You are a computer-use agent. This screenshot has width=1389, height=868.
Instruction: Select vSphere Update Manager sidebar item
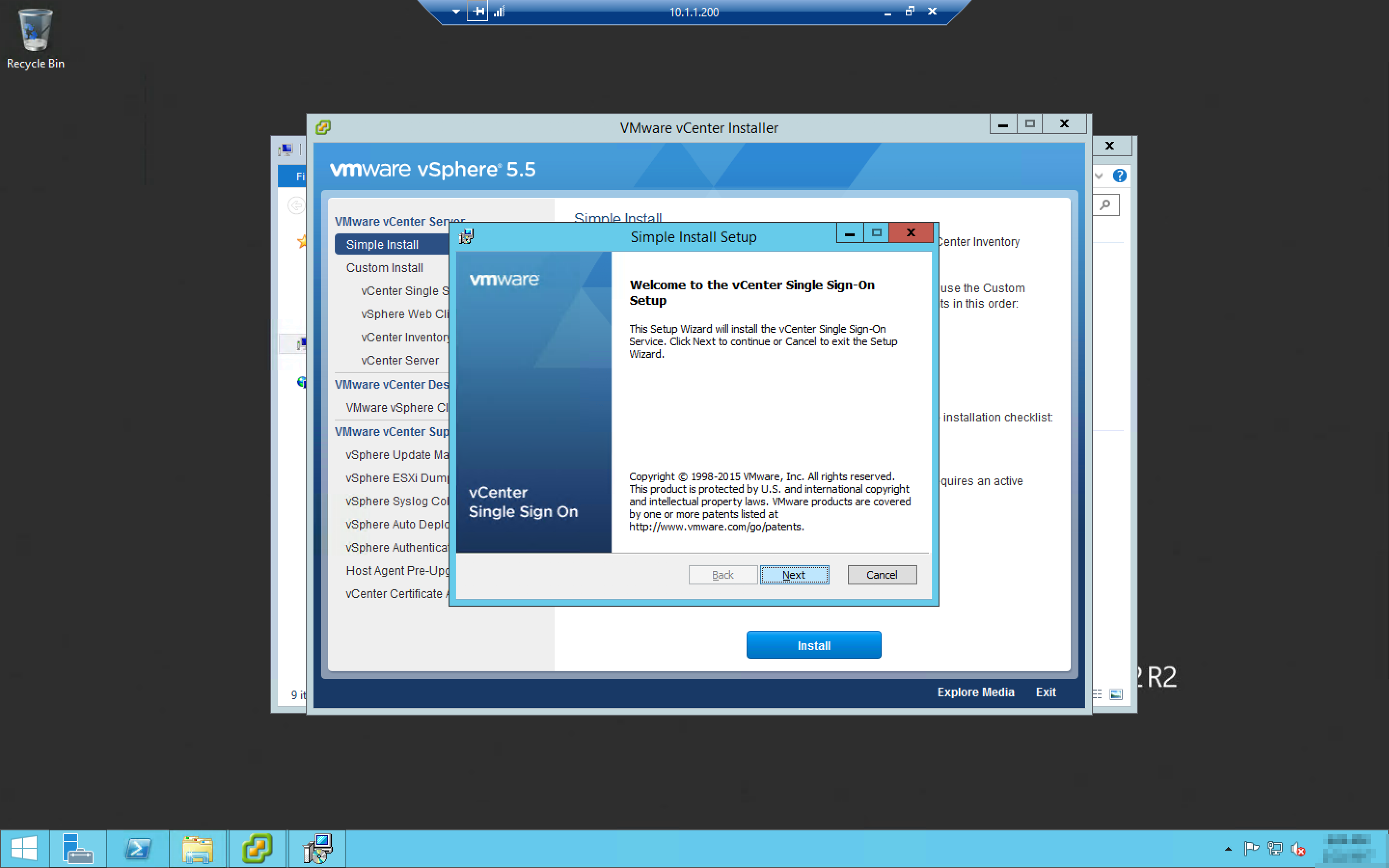tap(397, 455)
